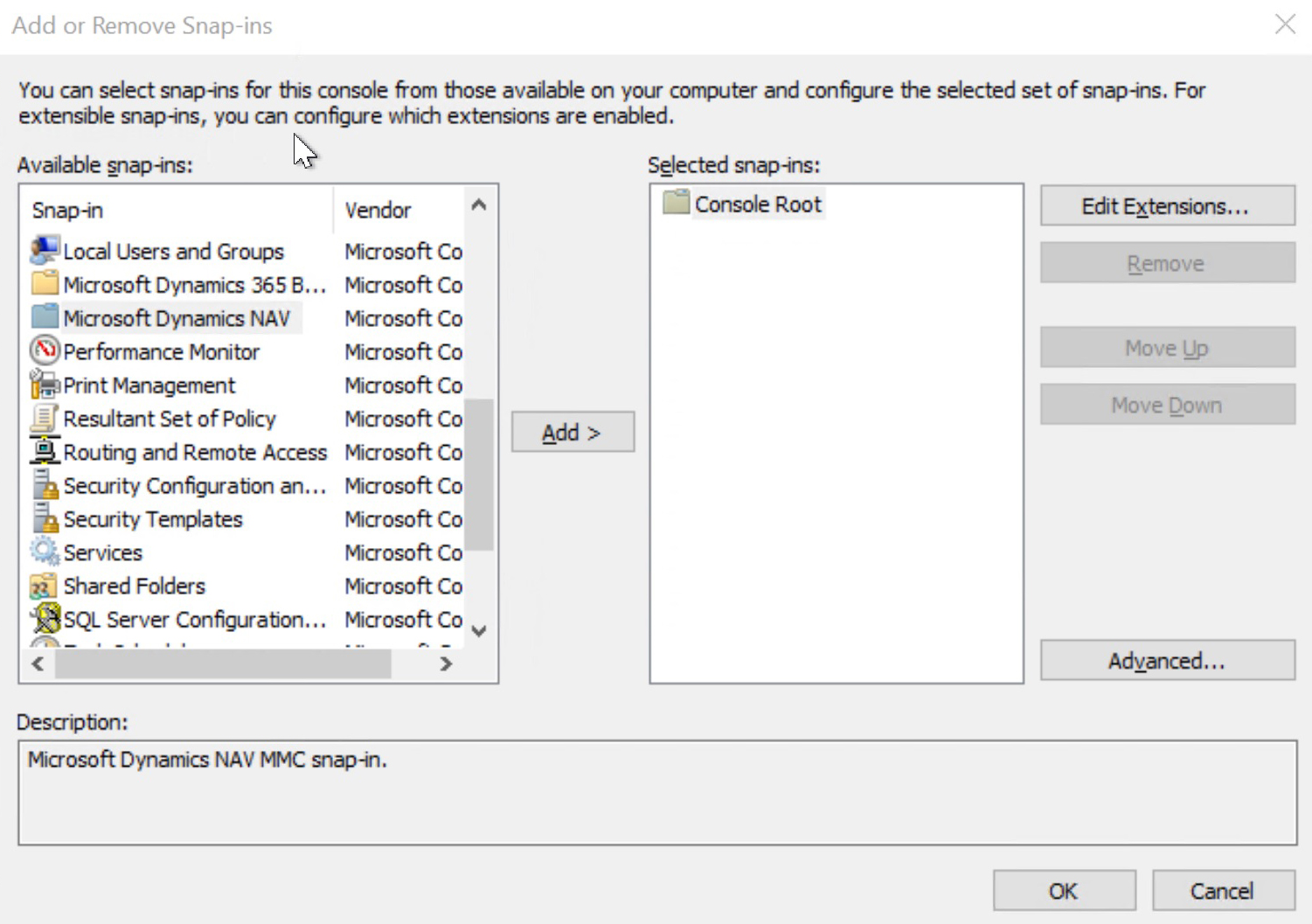Click the Print Management printer icon

45,385
